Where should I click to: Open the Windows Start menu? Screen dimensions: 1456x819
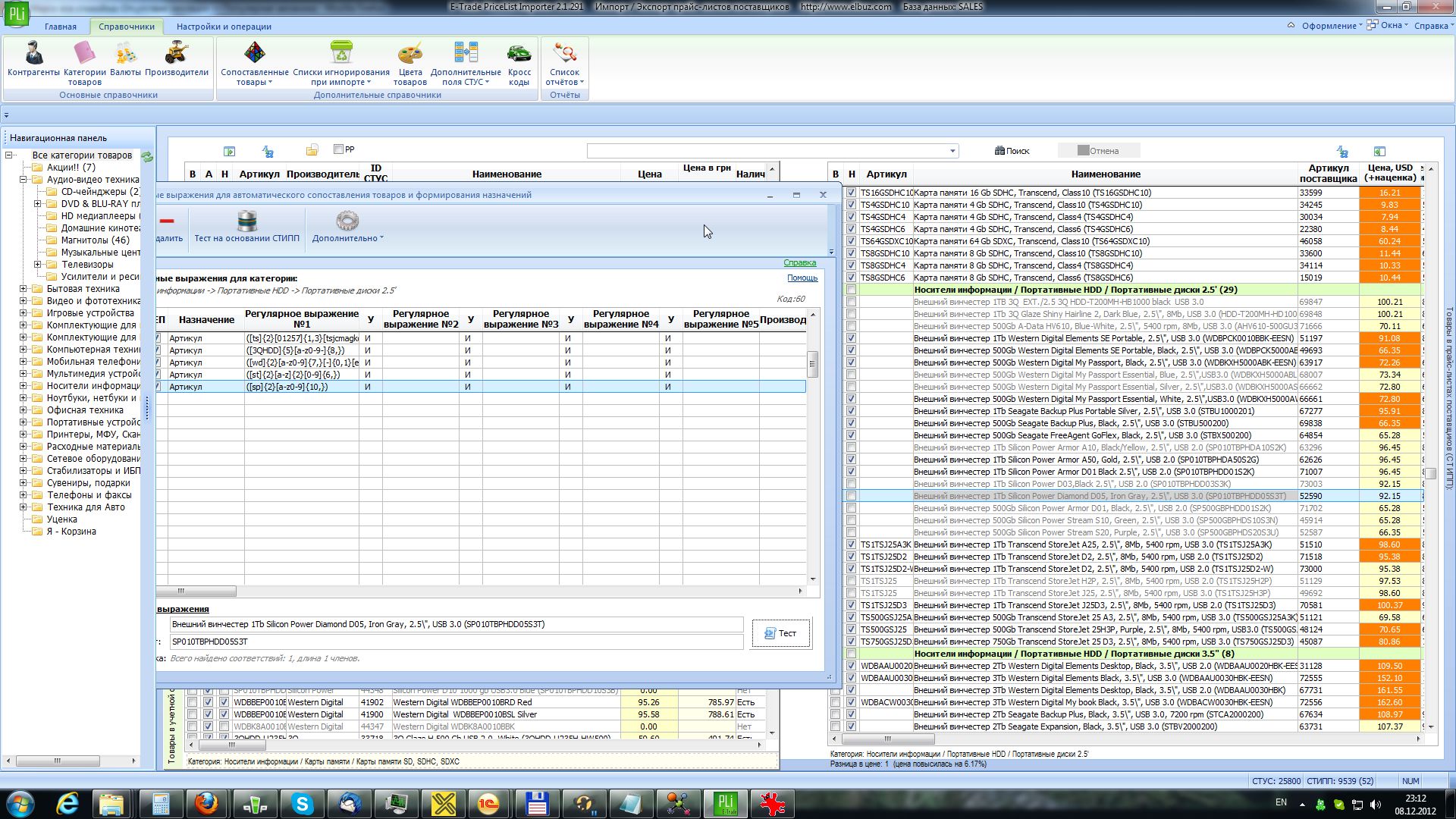(20, 803)
